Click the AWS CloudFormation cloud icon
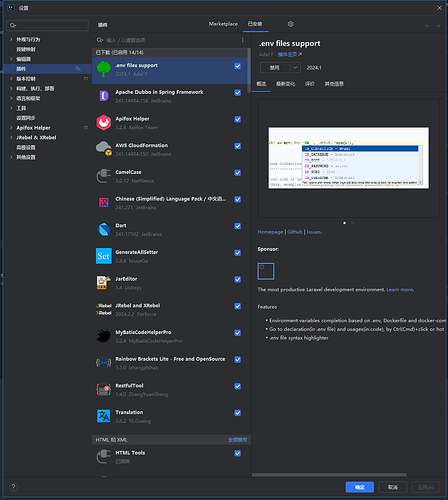The height and width of the screenshot is (500, 448). pos(104,149)
